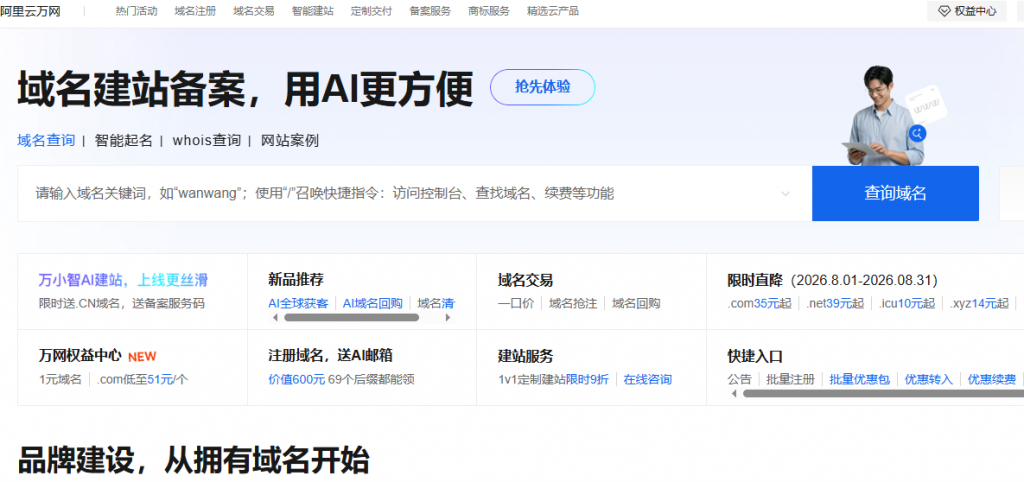Screen dimensions: 1024x482
Task: Click the man holding tablet illustration
Action: pos(882,116)
